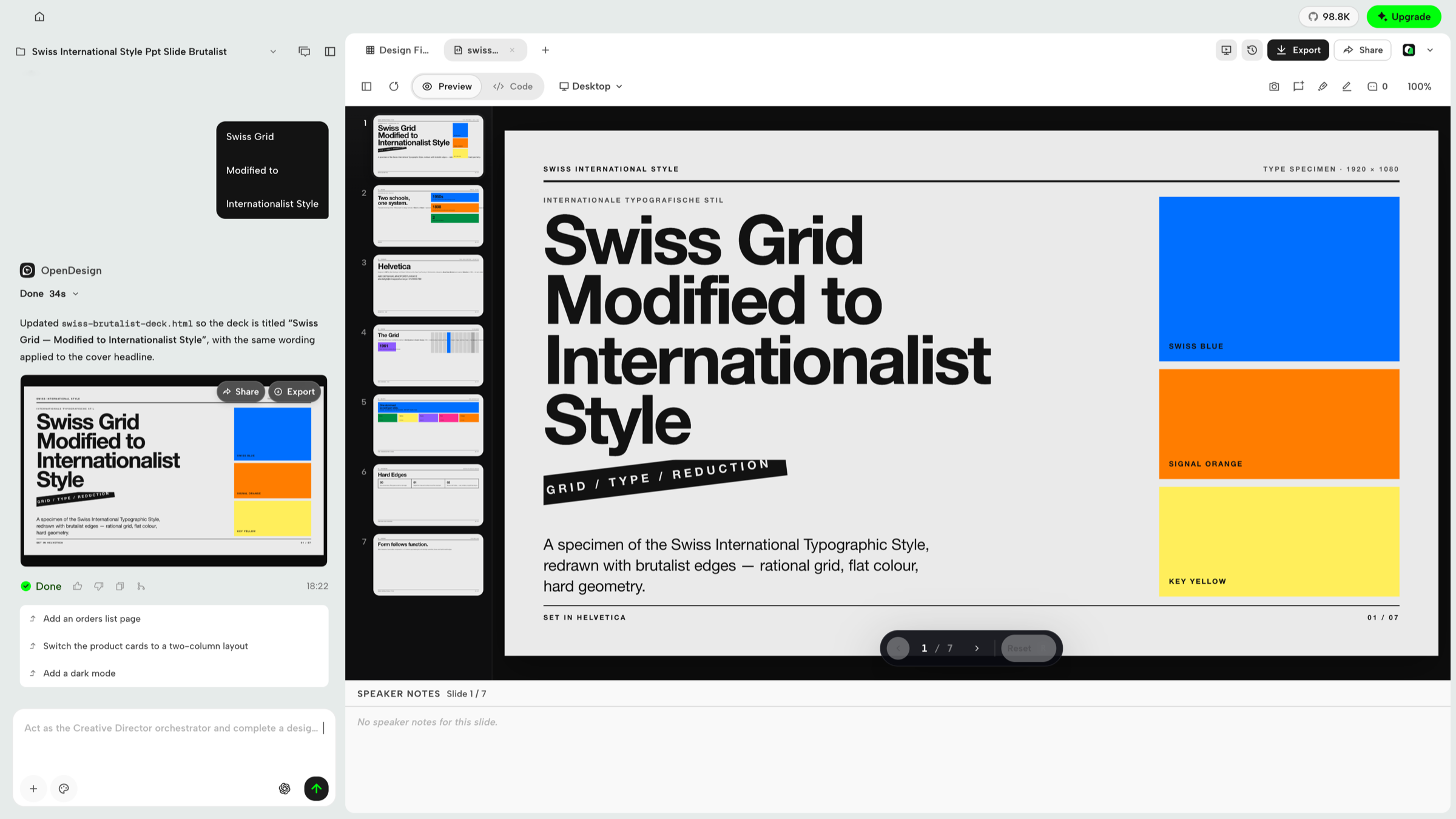Close the swiss... file tab
The height and width of the screenshot is (819, 1456).
[x=512, y=50]
